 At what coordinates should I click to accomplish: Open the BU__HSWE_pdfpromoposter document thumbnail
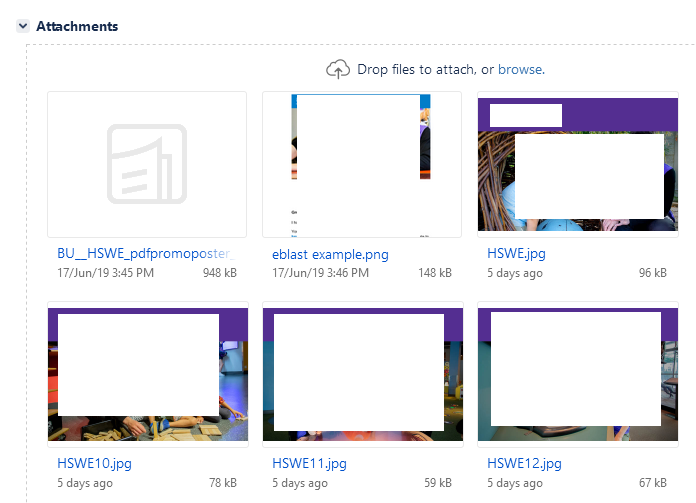tap(147, 164)
